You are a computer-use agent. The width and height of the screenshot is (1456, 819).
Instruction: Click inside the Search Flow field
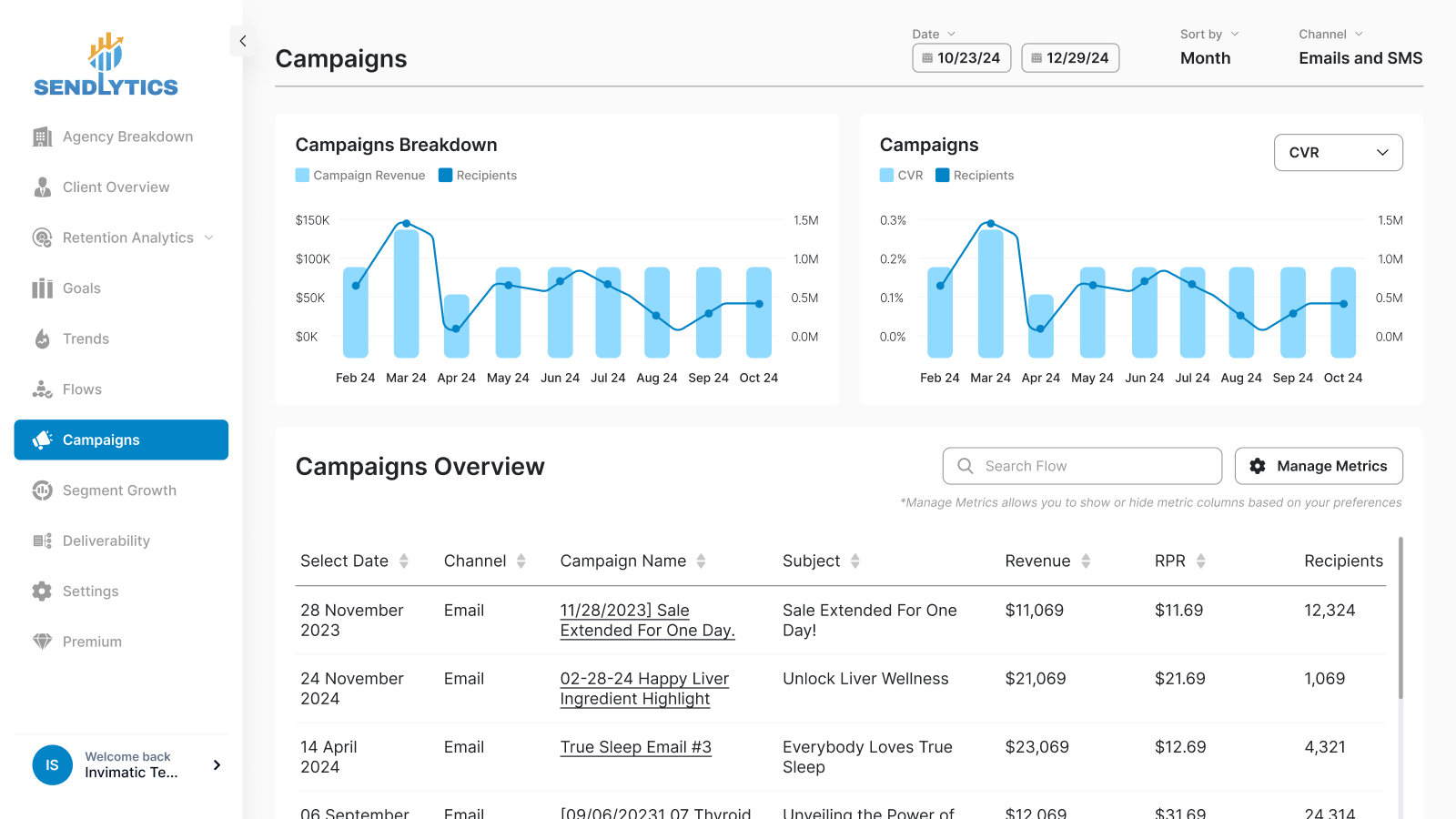click(1081, 466)
